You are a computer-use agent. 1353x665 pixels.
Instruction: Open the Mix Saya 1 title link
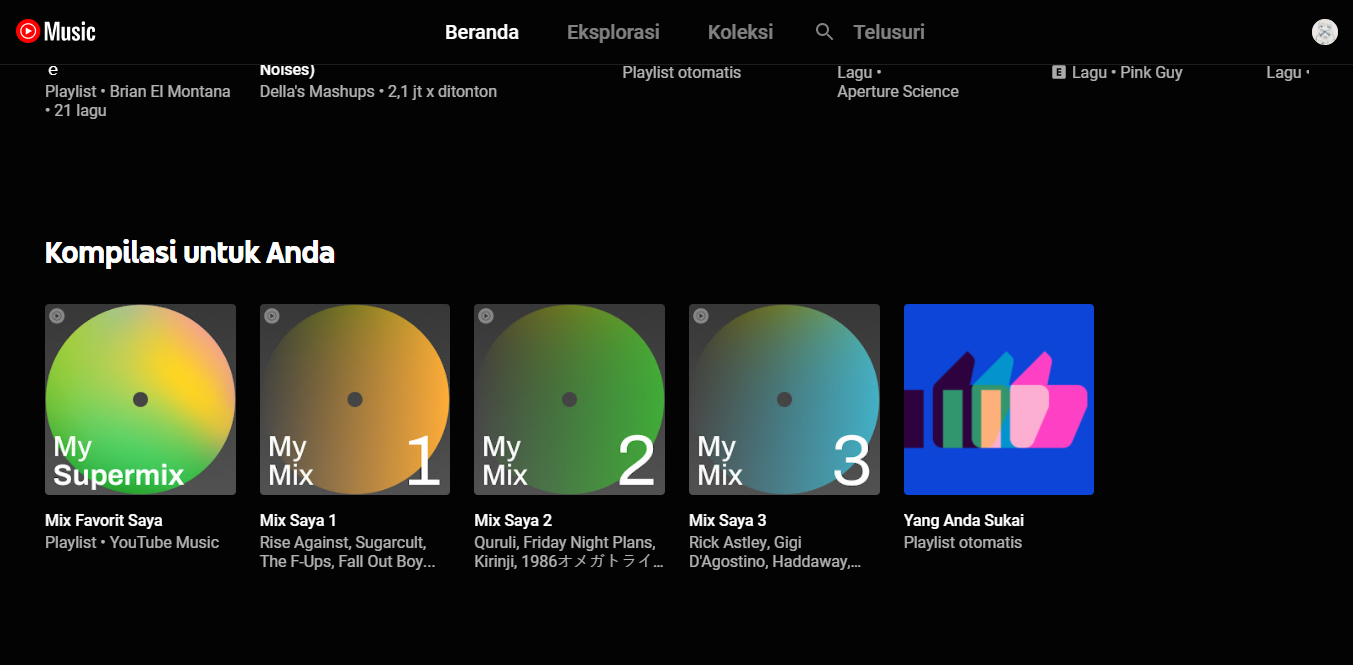coord(298,520)
